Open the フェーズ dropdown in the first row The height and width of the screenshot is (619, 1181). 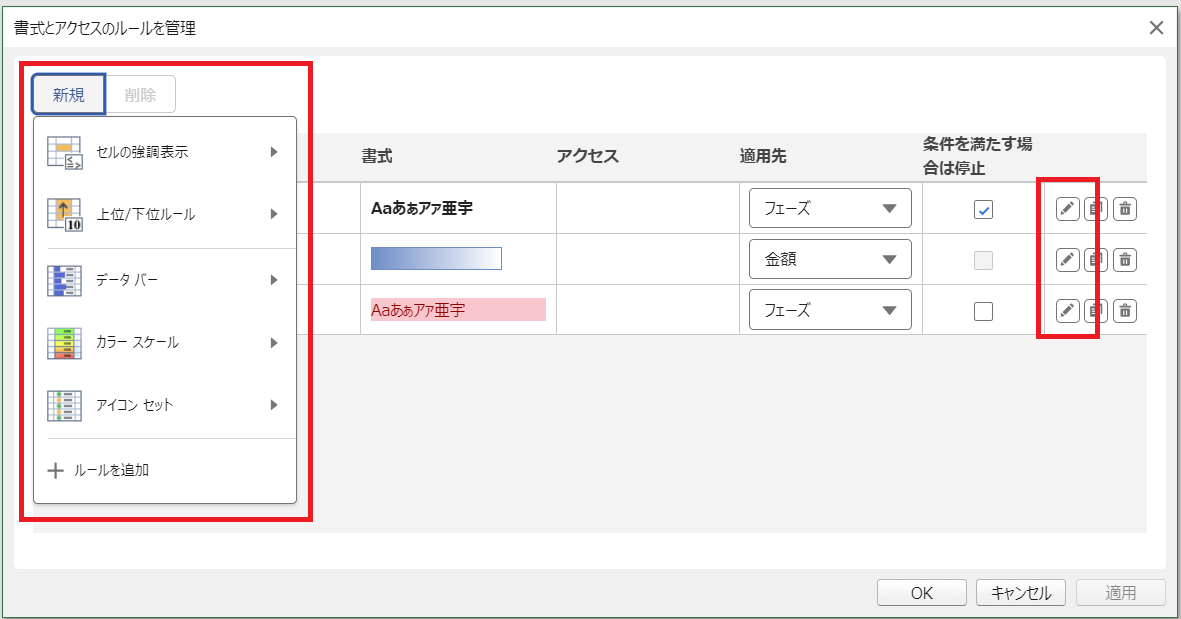pyautogui.click(x=830, y=209)
